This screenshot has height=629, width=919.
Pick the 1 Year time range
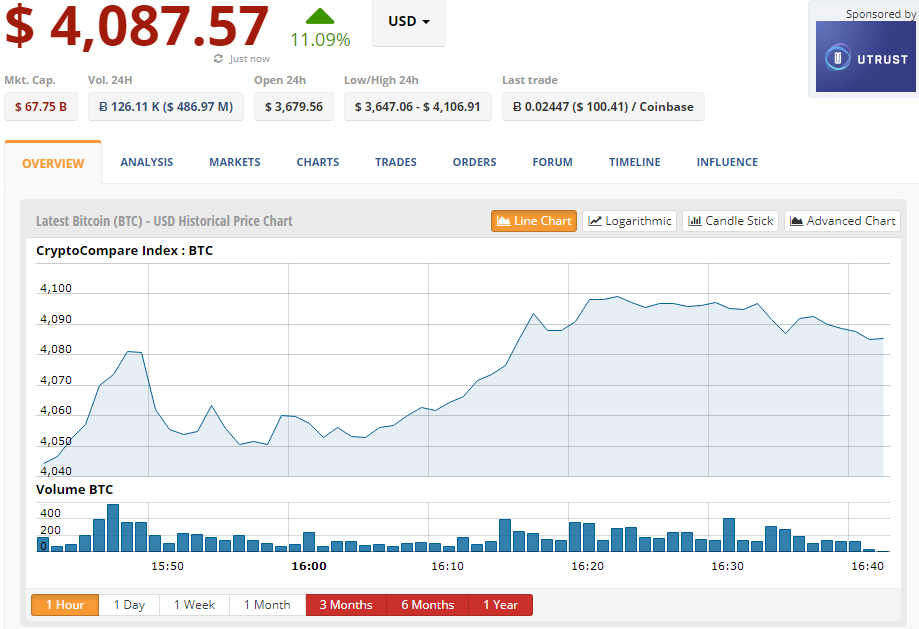click(500, 605)
